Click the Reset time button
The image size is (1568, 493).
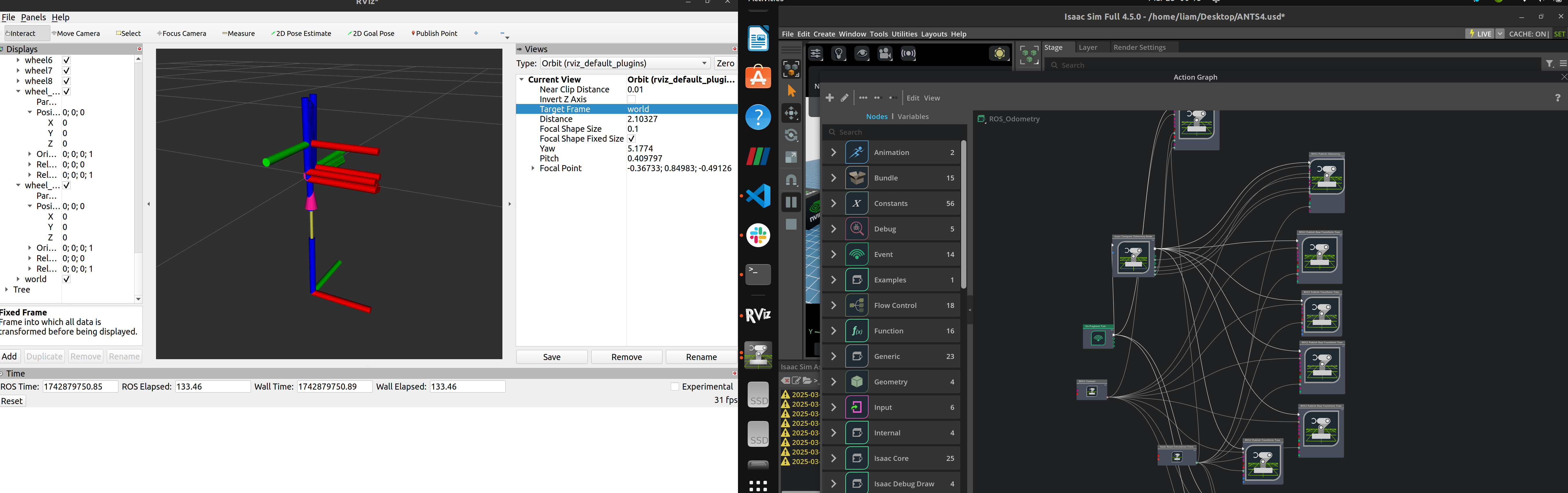pyautogui.click(x=12, y=401)
